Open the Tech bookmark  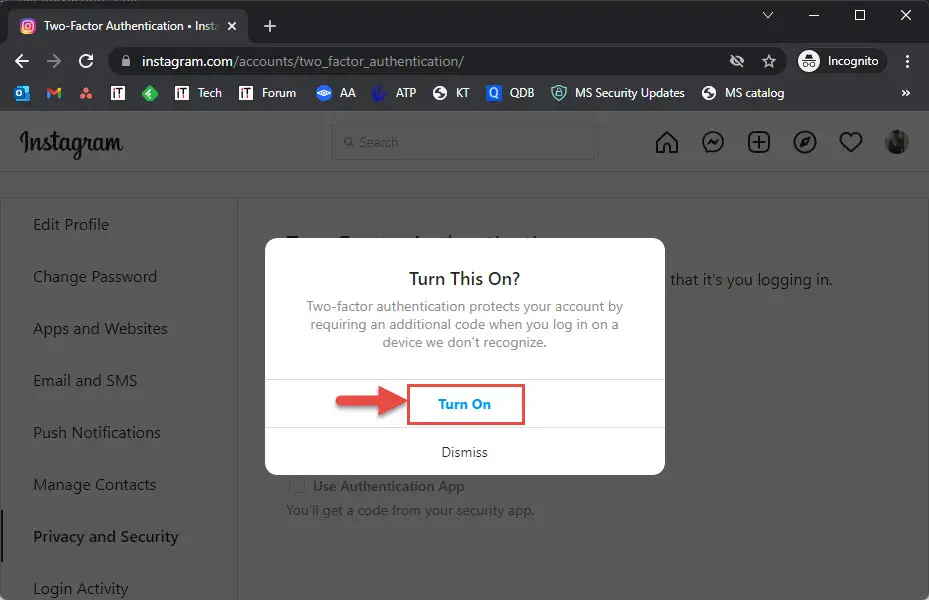click(198, 93)
